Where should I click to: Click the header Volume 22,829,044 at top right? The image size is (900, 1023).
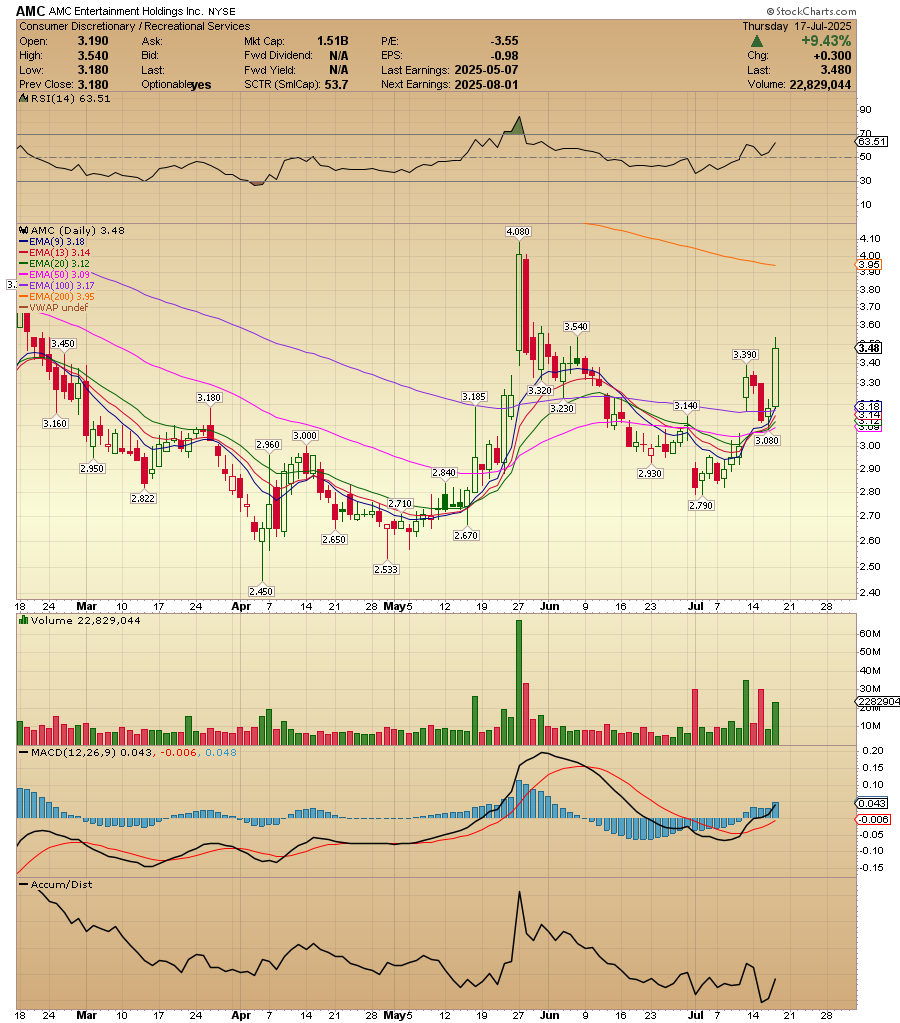[x=820, y=85]
